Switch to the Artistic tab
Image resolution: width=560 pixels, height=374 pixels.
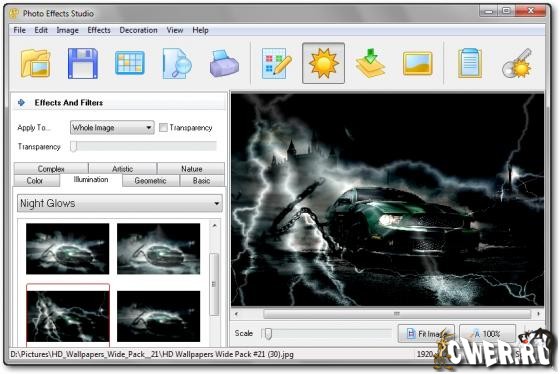[122, 169]
